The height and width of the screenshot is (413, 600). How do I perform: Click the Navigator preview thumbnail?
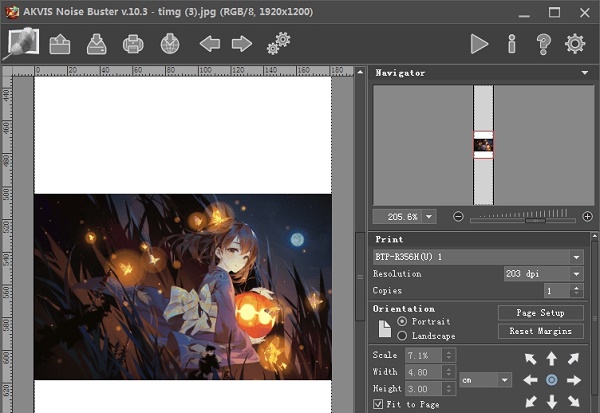point(483,145)
